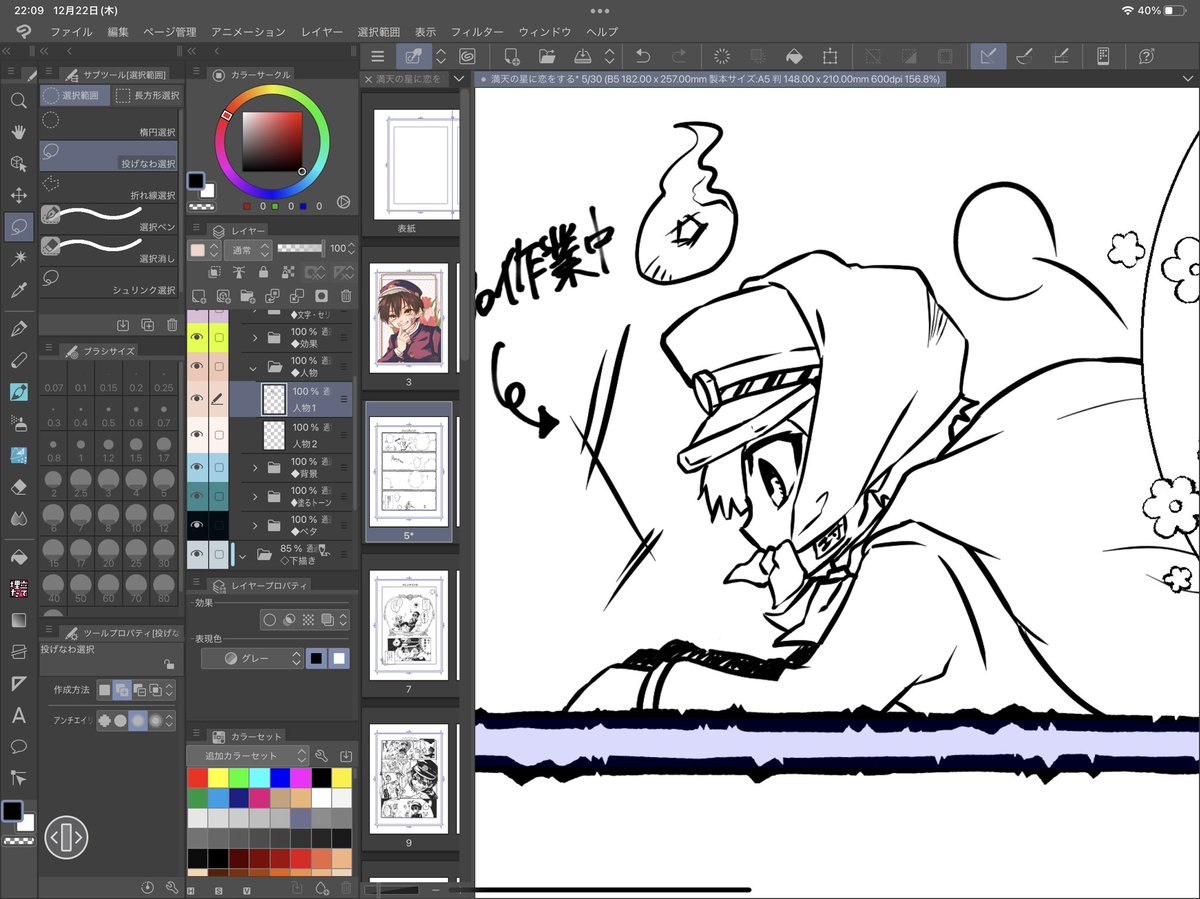The width and height of the screenshot is (1200, 899).
Task: Click the Redo arrow in command bar
Action: (679, 56)
